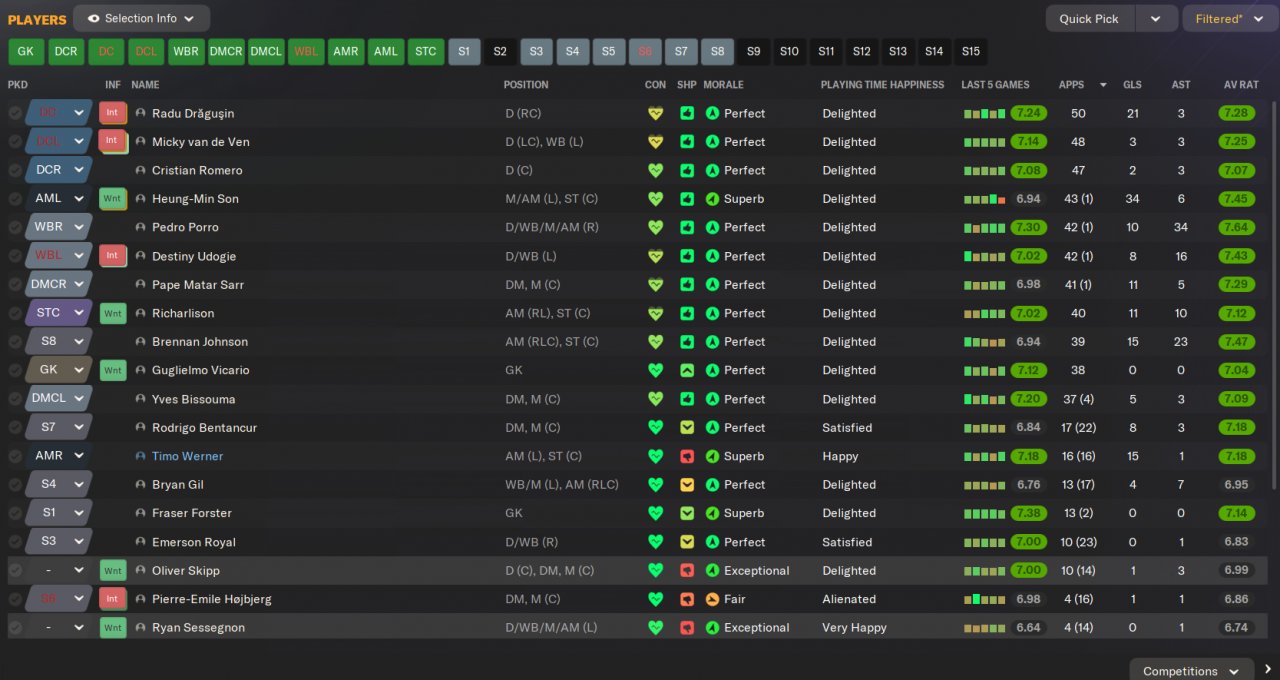Click Ryan Sessegnon's morale icon
1280x680 pixels.
pos(712,628)
